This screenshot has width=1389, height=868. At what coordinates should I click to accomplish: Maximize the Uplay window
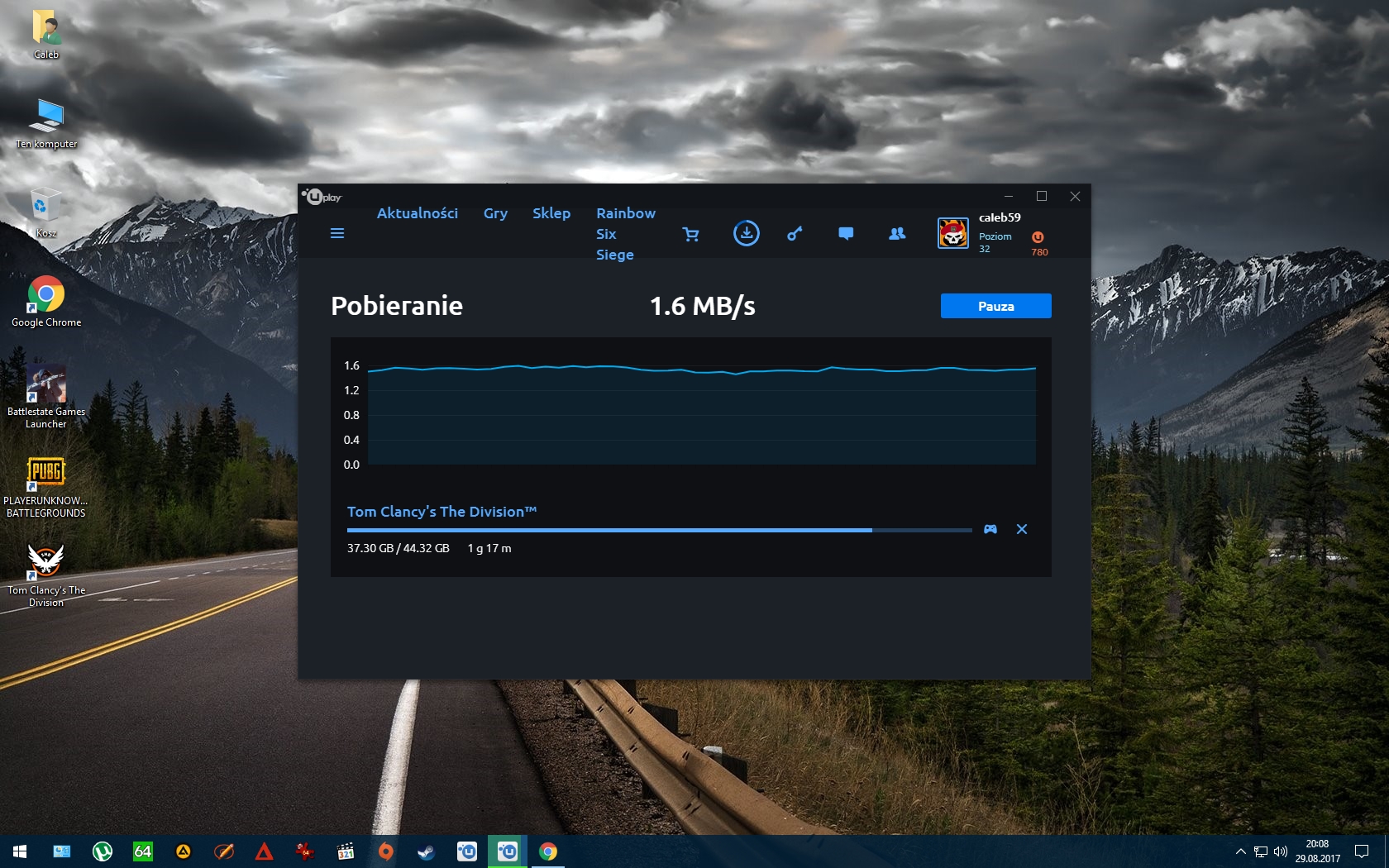coord(1042,196)
